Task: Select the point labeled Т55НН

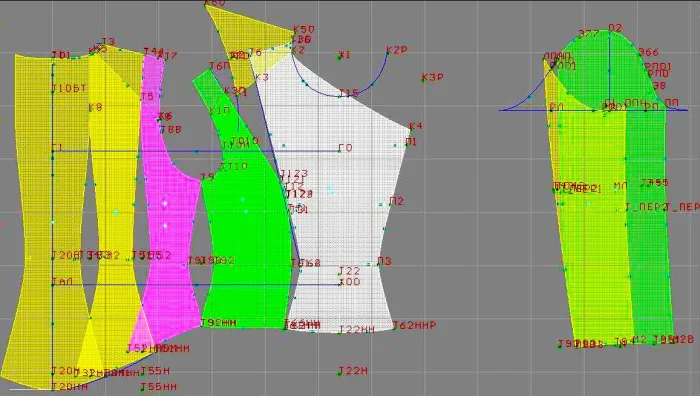Action: (x=159, y=387)
